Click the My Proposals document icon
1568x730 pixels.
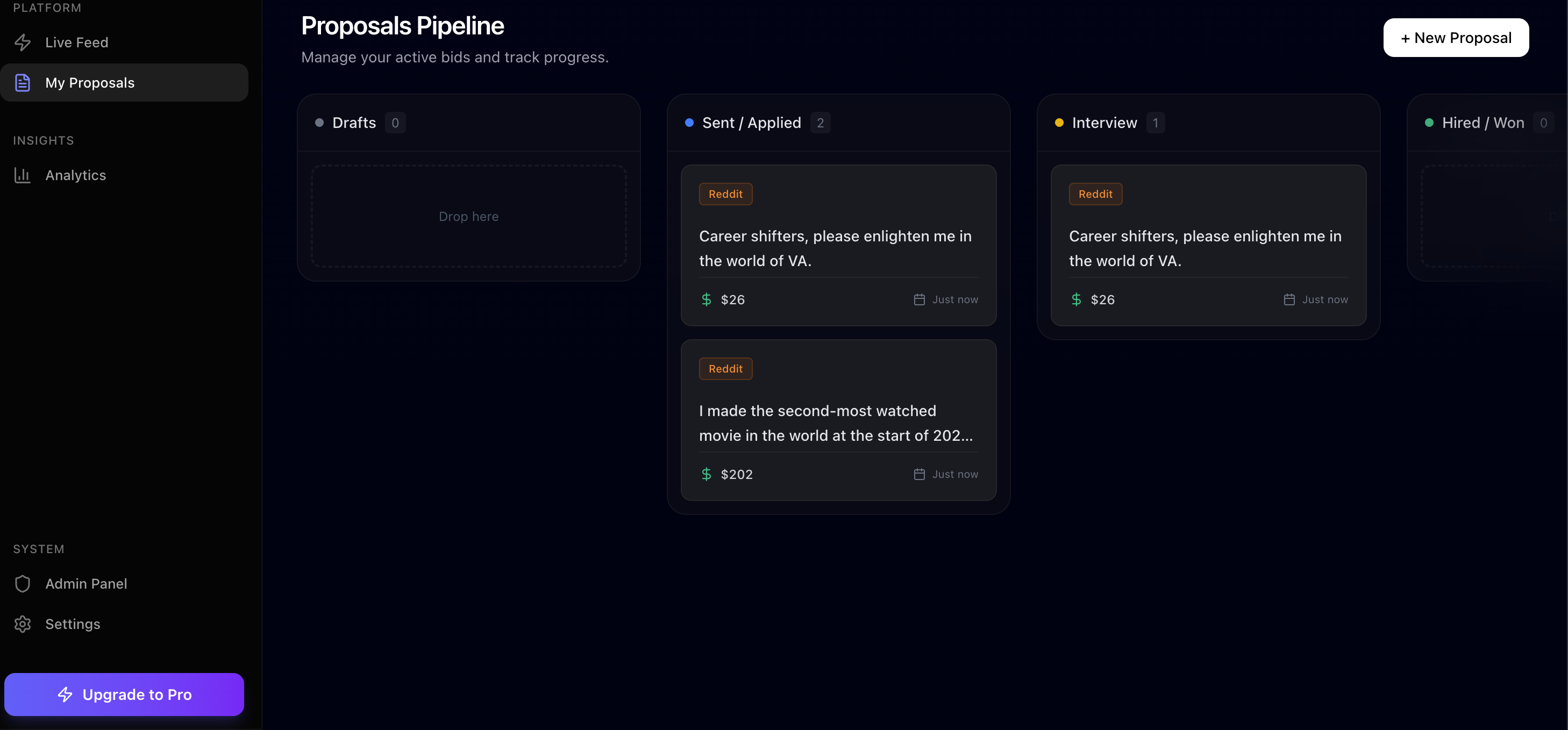(x=23, y=83)
